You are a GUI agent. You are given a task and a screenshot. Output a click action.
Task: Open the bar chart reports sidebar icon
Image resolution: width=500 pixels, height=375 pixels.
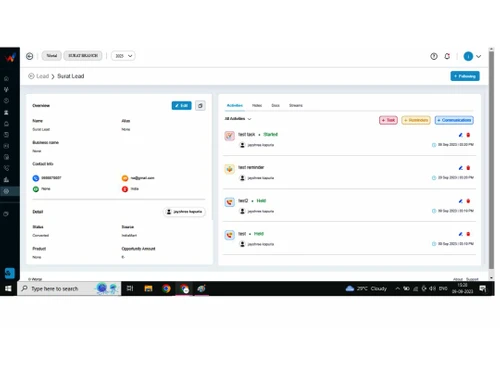point(6,180)
